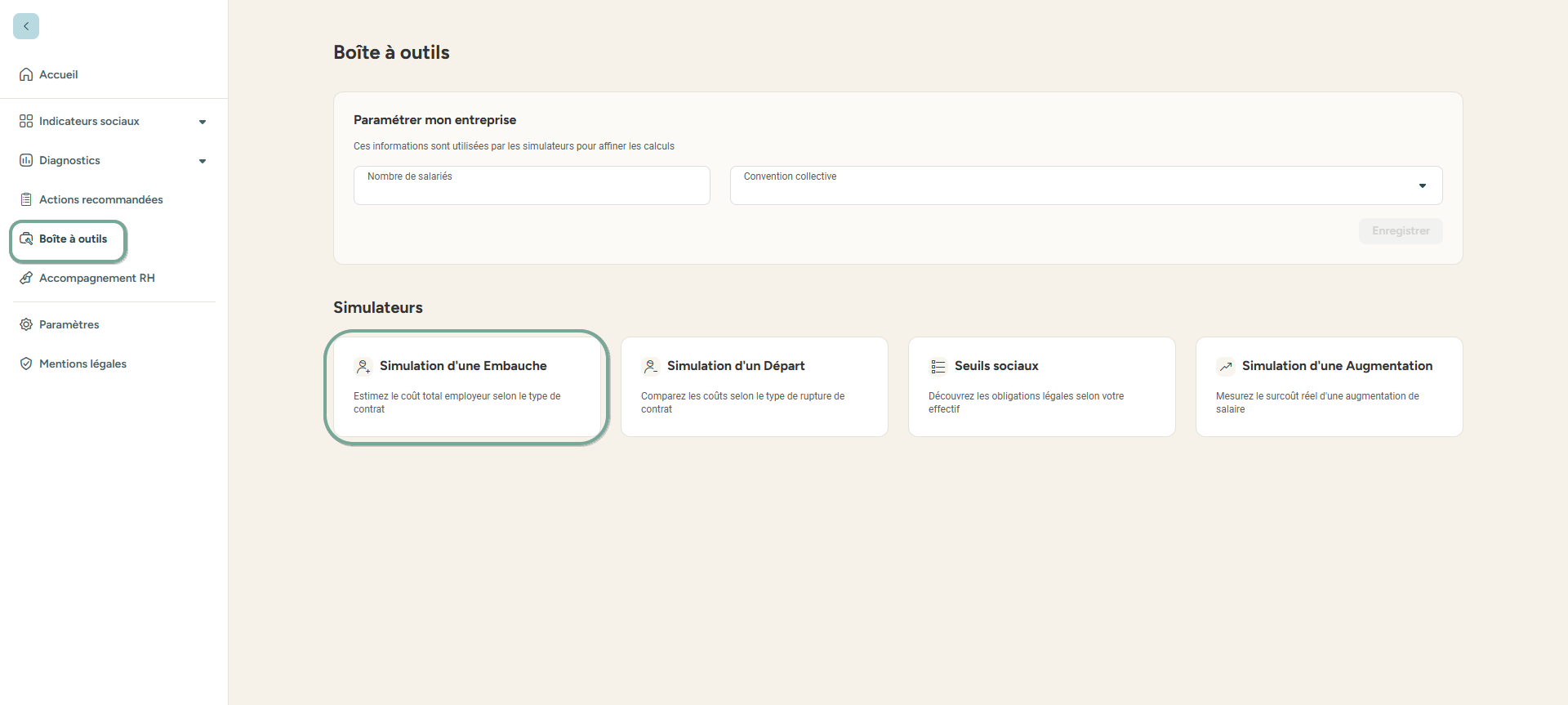Expand the Indicateurs sociaux submenu arrow
1568x705 pixels.
click(x=203, y=122)
